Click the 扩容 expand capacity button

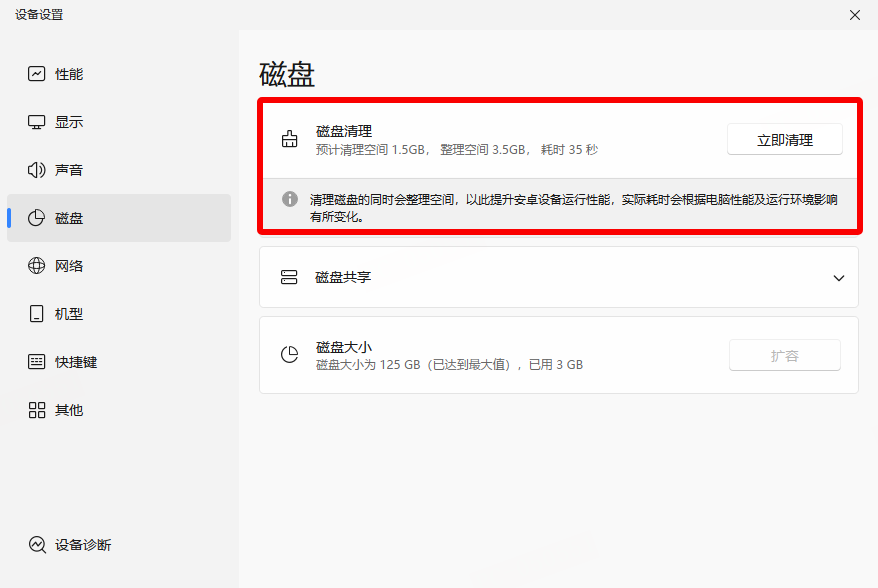784,355
